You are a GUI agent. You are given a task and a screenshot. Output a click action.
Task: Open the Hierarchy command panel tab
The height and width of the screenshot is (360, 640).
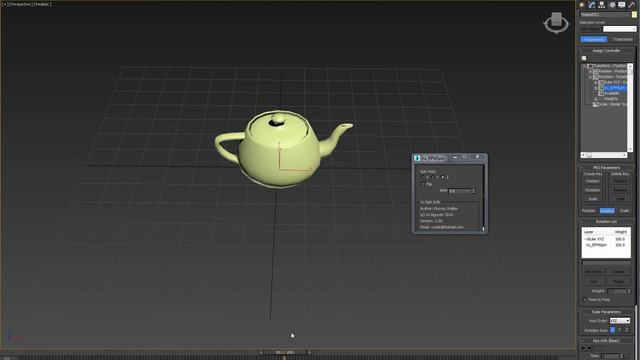(602, 5)
